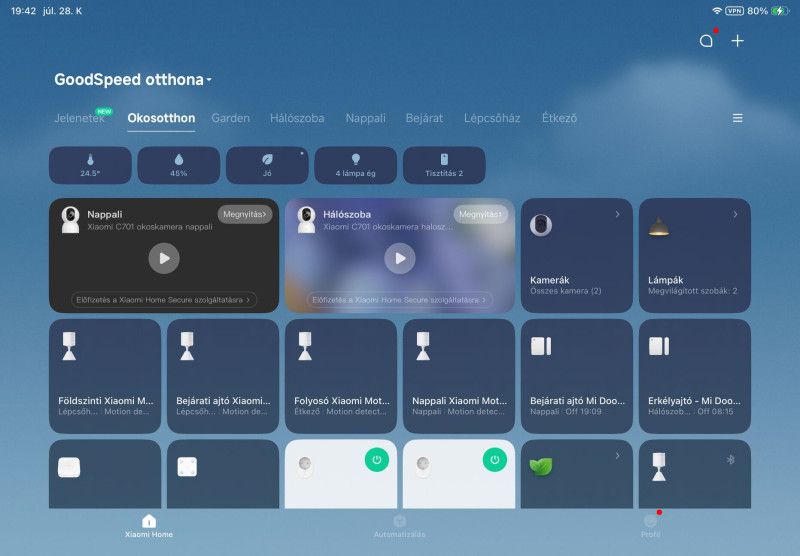Switch to the Étkező room tab
800x556 pixels.
coord(559,118)
